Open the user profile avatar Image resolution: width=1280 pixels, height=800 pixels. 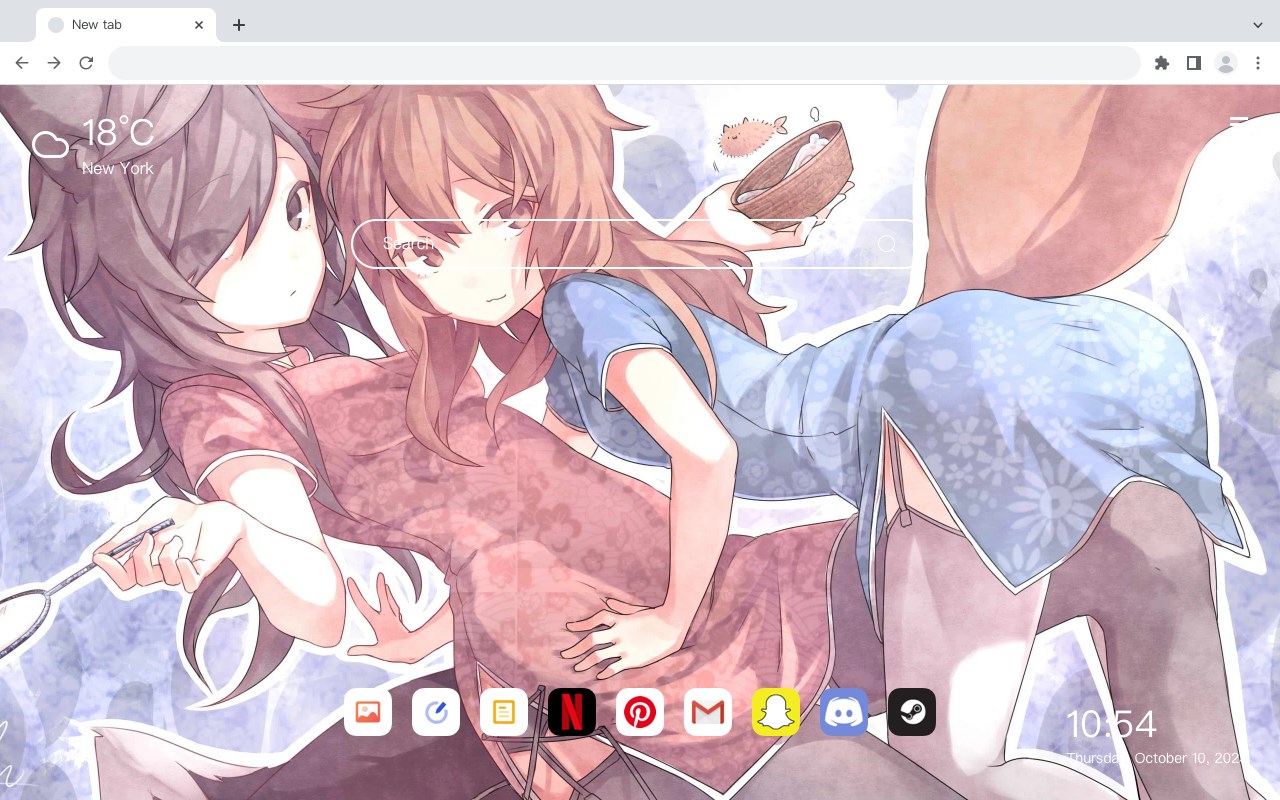[1225, 63]
